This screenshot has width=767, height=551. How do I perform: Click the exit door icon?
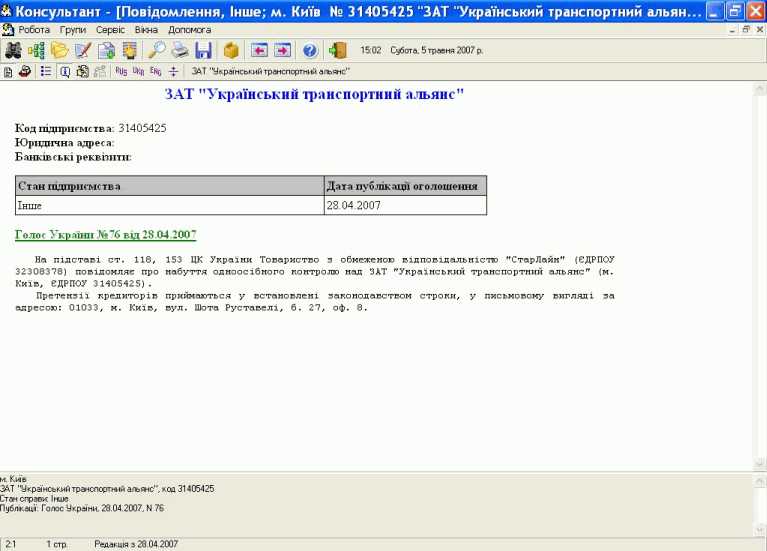point(338,50)
